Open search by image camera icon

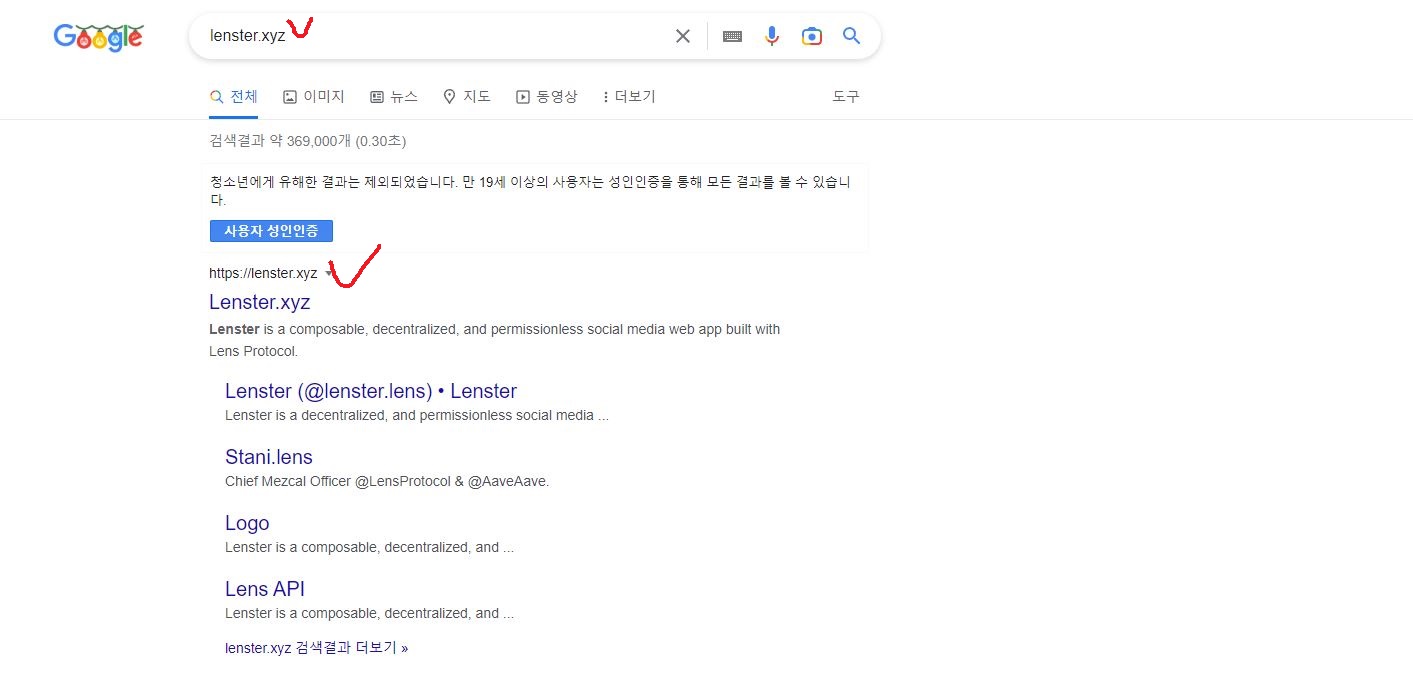click(812, 36)
